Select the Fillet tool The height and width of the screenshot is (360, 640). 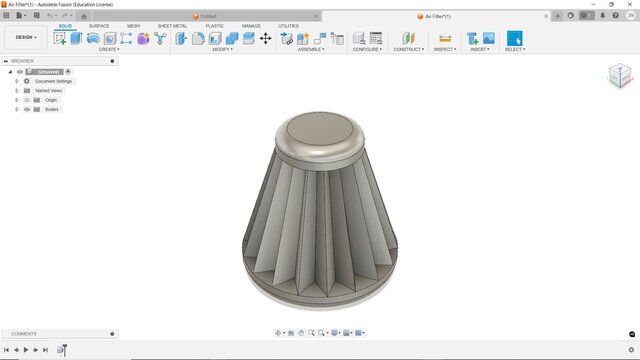pyautogui.click(x=198, y=39)
